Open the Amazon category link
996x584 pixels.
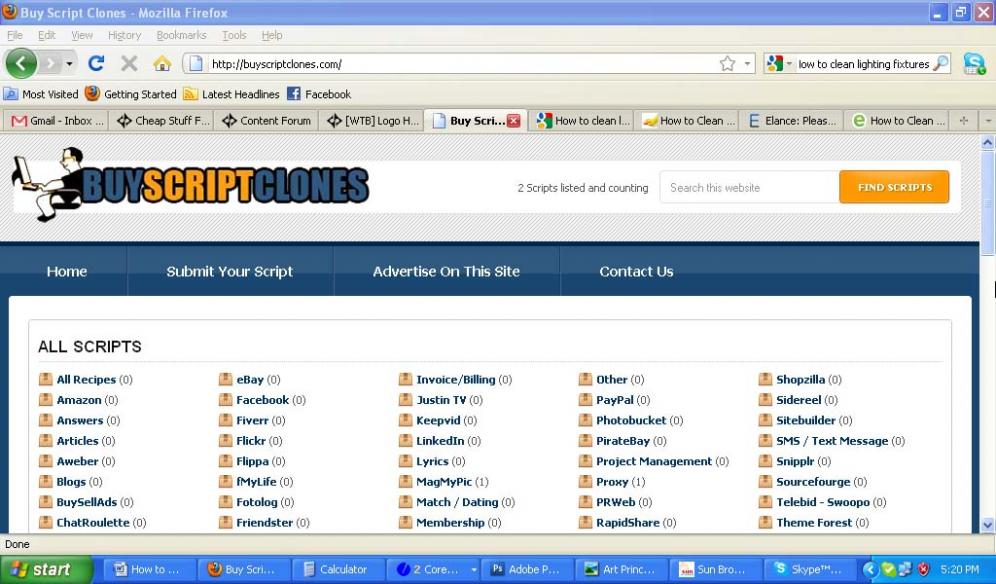click(x=79, y=400)
